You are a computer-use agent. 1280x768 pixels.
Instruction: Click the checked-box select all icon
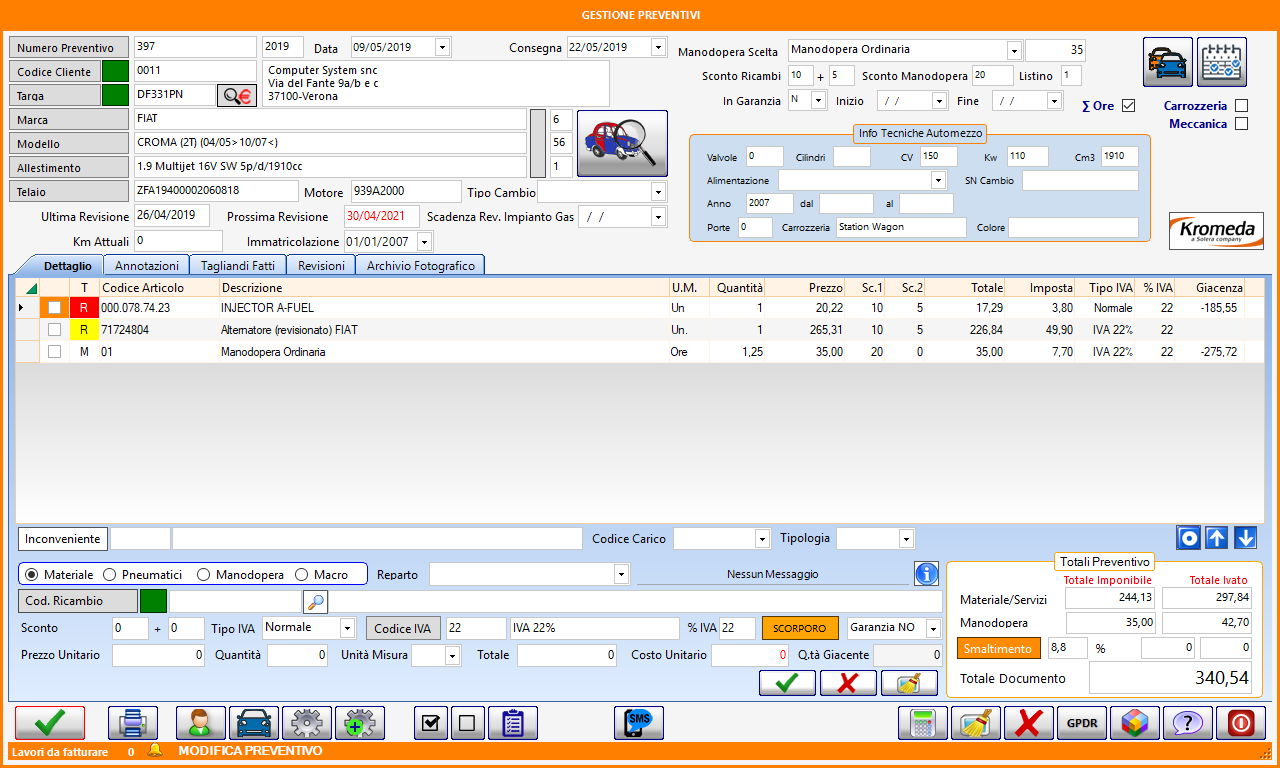point(430,722)
